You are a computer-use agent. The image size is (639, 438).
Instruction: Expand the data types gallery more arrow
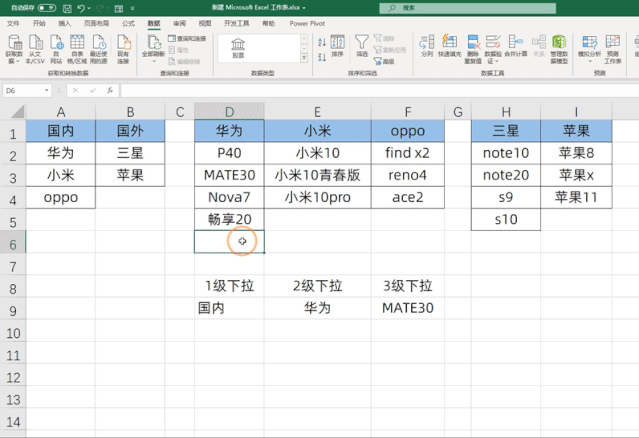[304, 58]
